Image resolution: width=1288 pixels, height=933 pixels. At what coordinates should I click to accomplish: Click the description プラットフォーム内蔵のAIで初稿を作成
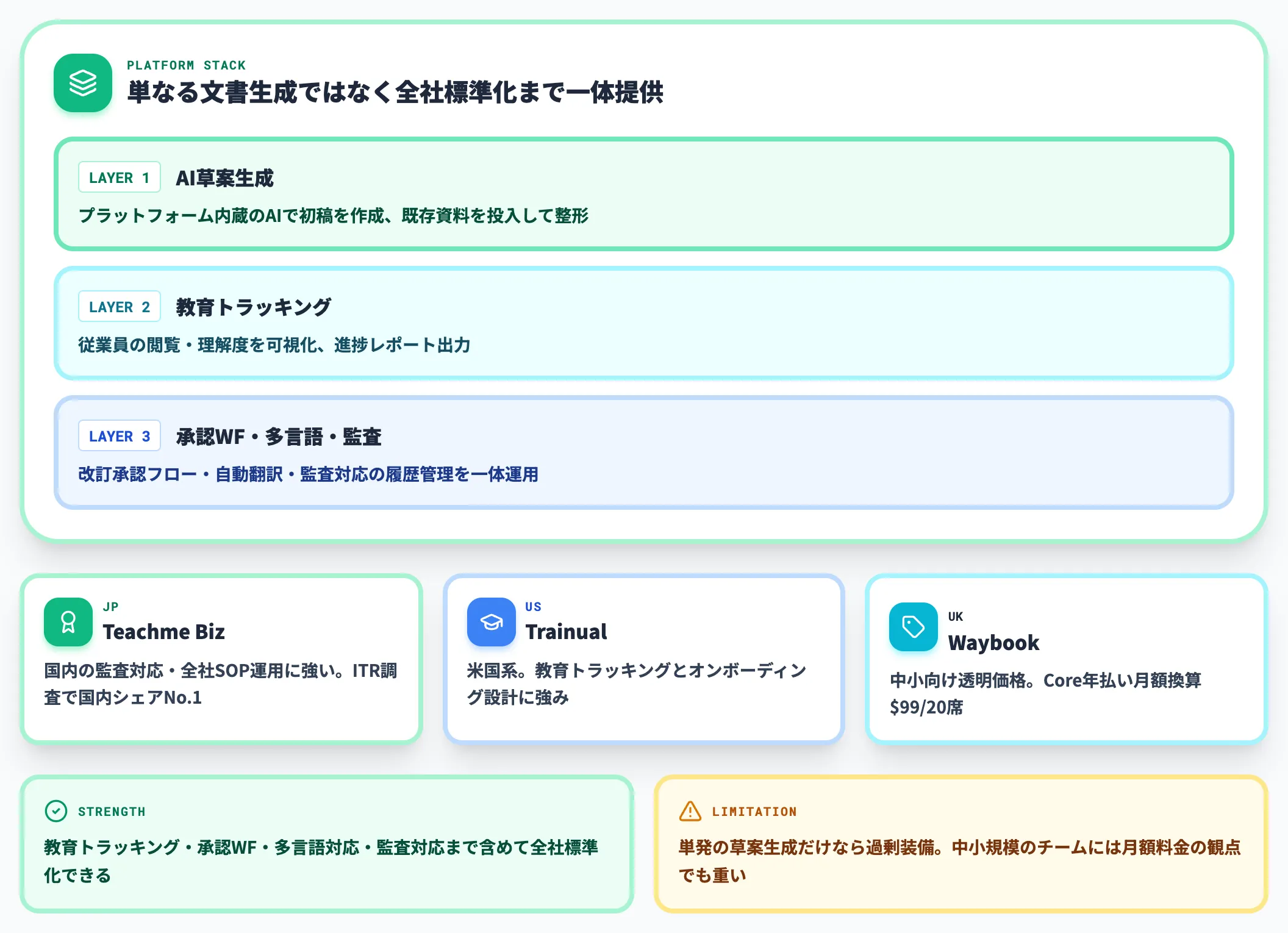point(334,216)
